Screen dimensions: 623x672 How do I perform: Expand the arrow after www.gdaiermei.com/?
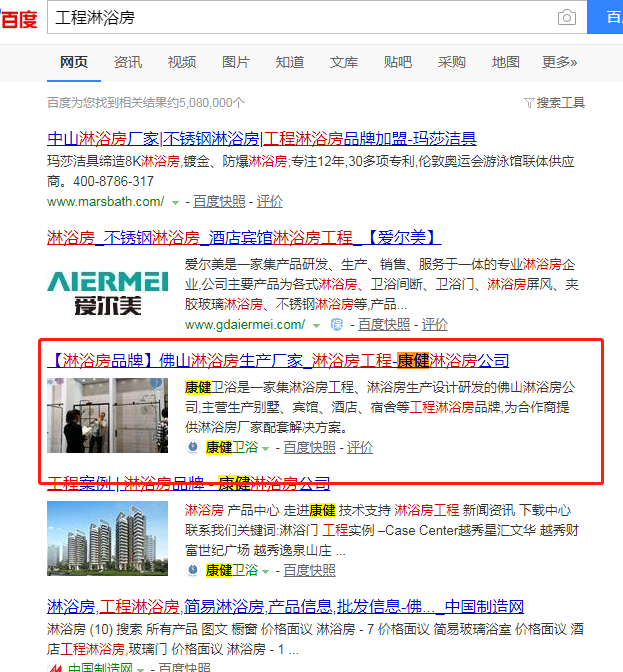[316, 326]
